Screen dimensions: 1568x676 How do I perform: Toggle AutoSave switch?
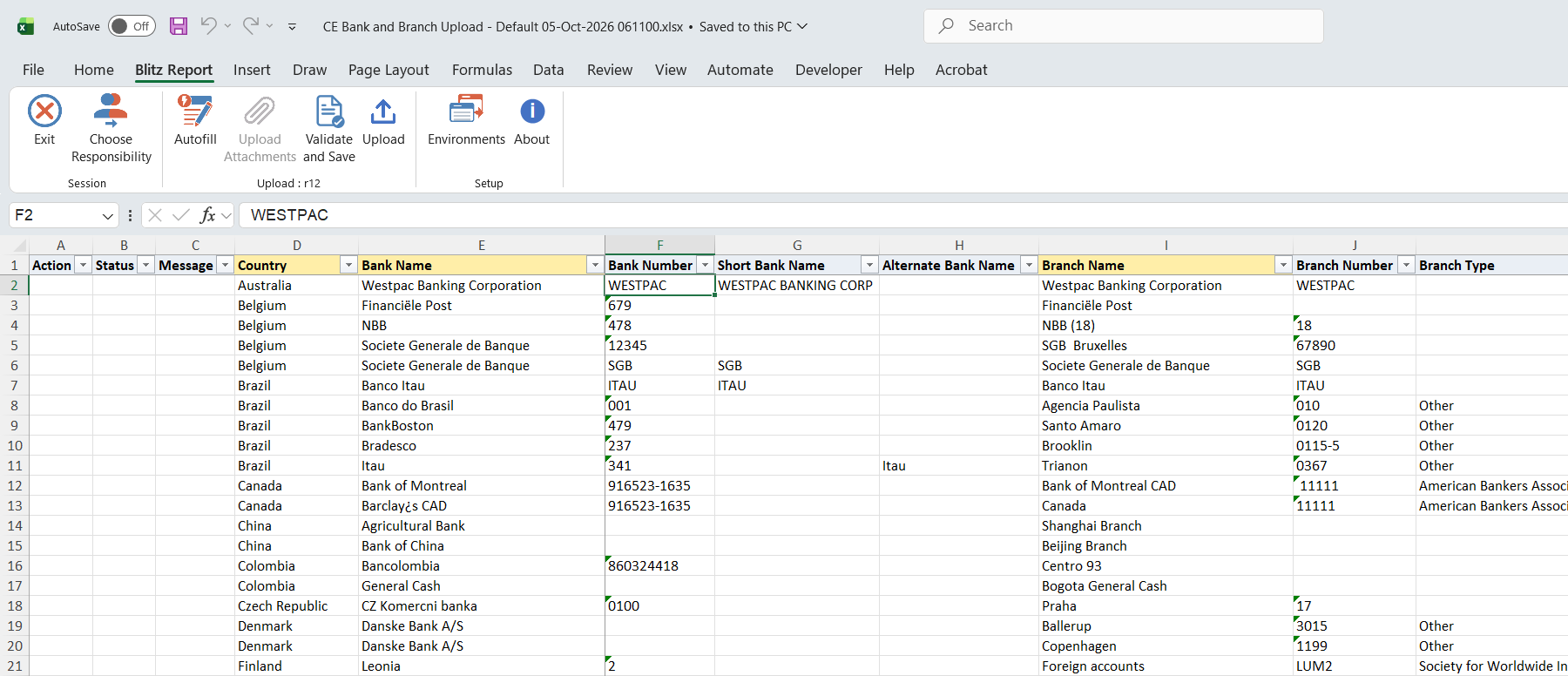132,26
